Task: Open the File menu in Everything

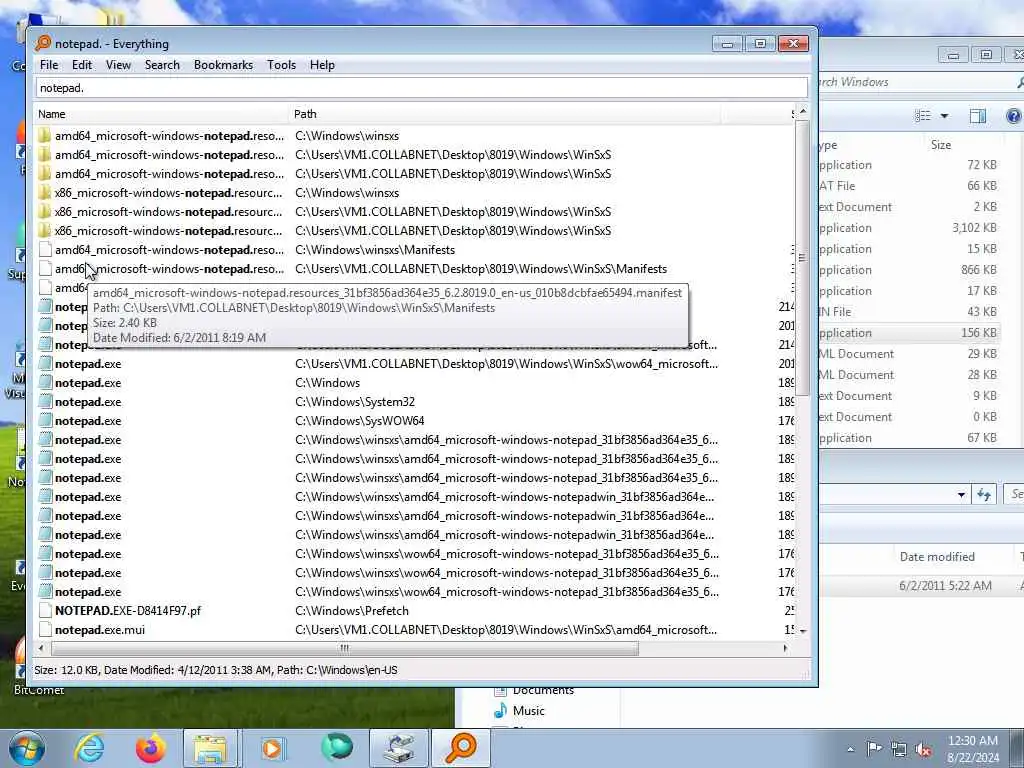Action: (x=49, y=65)
